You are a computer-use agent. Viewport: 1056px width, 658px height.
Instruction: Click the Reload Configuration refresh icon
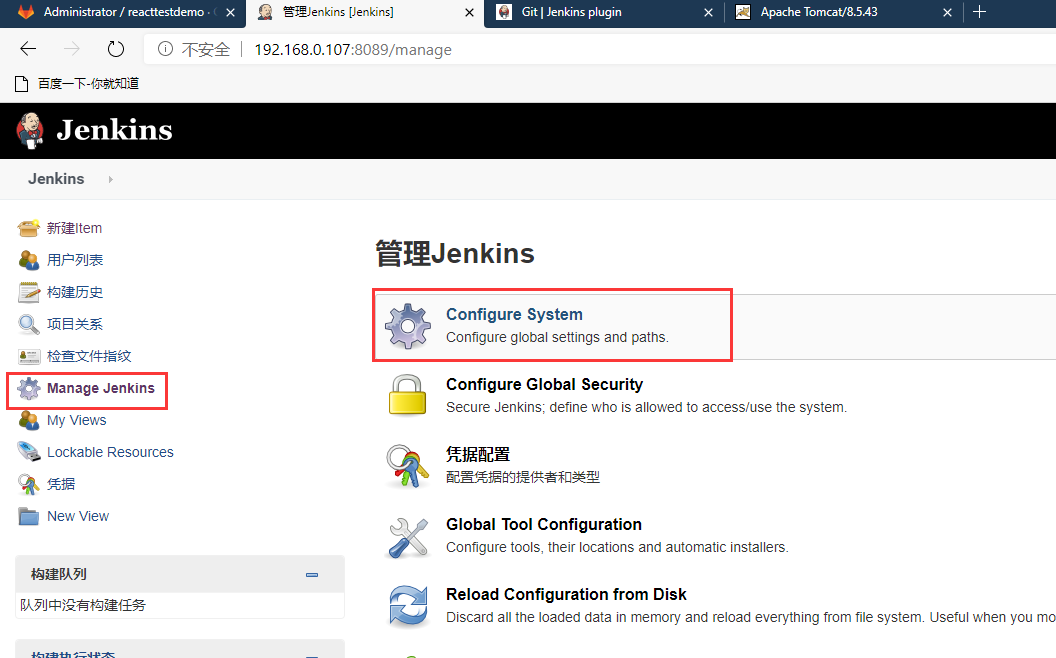[x=407, y=605]
